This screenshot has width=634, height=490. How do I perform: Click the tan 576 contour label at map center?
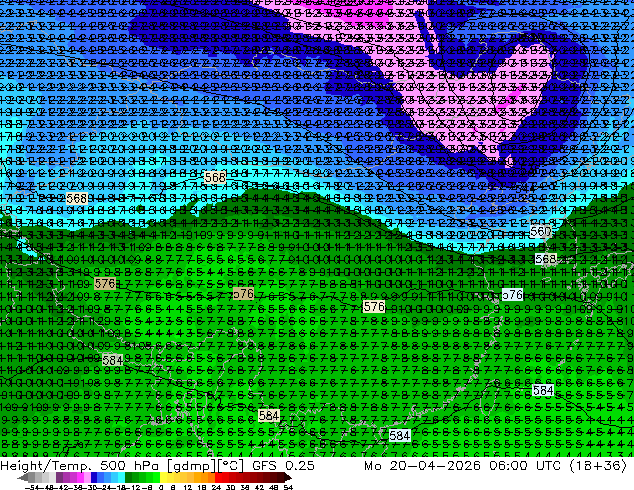[243, 294]
